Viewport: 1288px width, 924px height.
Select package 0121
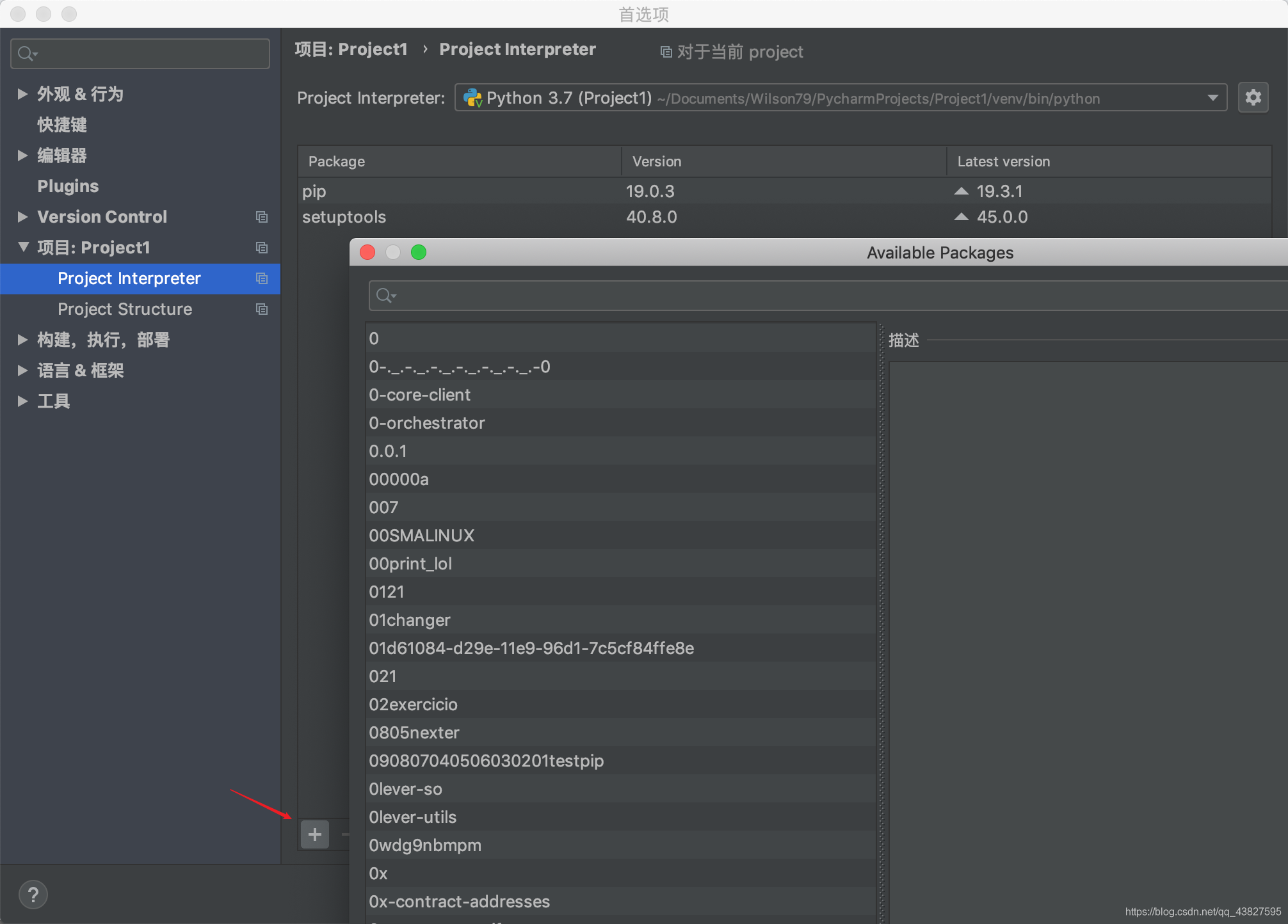pos(621,591)
